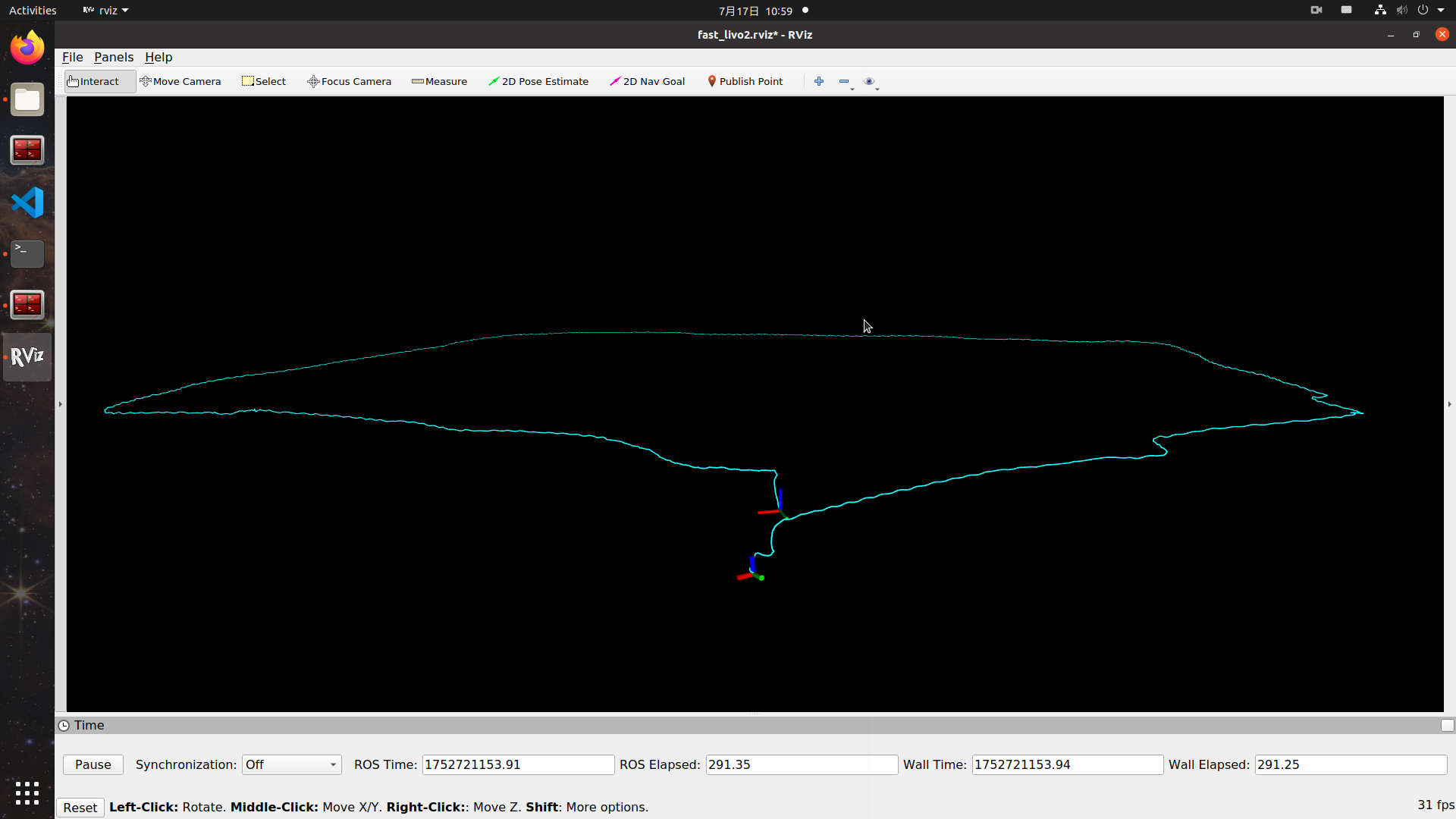The image size is (1456, 819).
Task: Click the Focus Camera tool
Action: tap(349, 81)
